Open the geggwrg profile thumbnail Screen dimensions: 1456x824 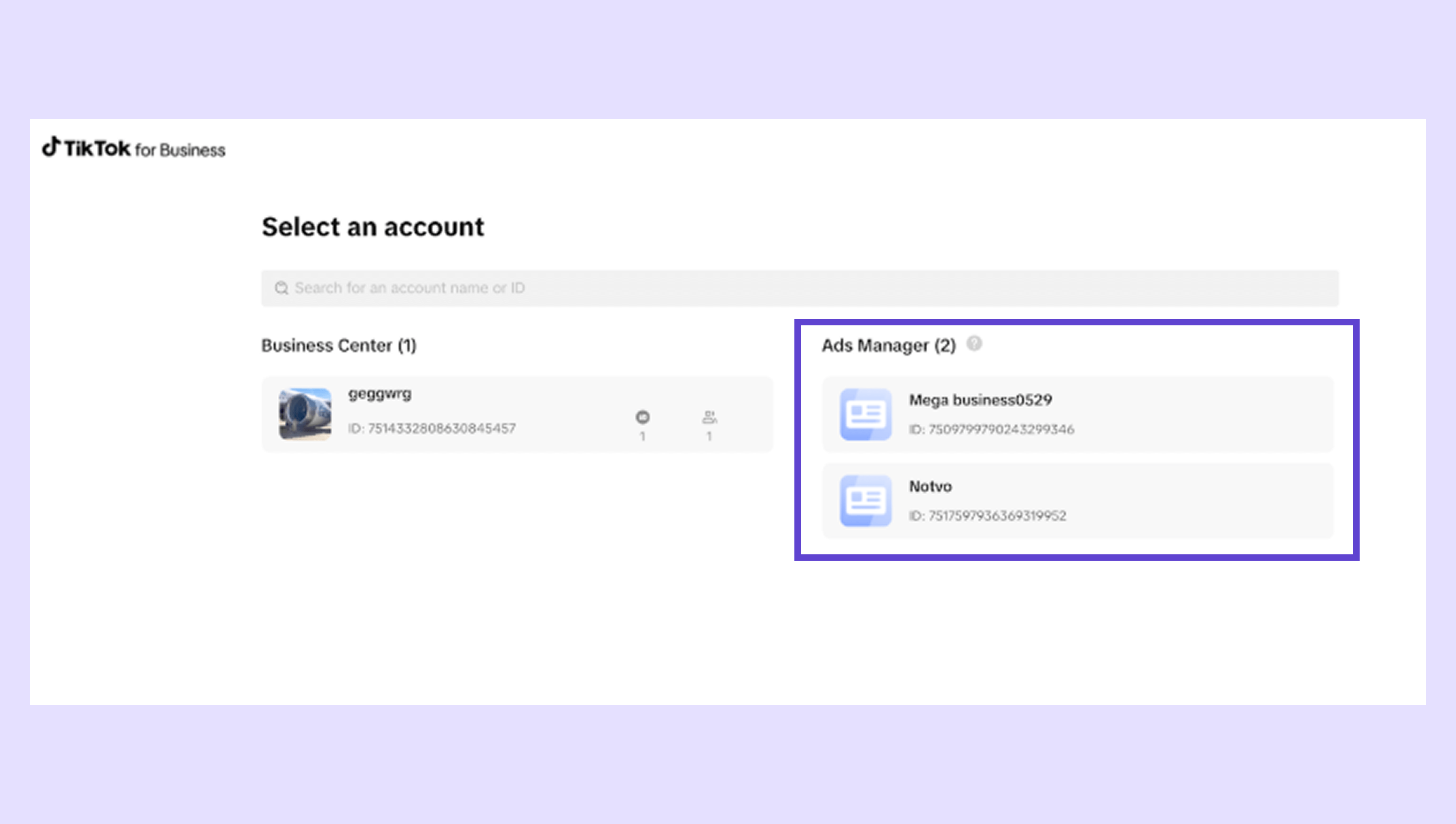pos(305,414)
